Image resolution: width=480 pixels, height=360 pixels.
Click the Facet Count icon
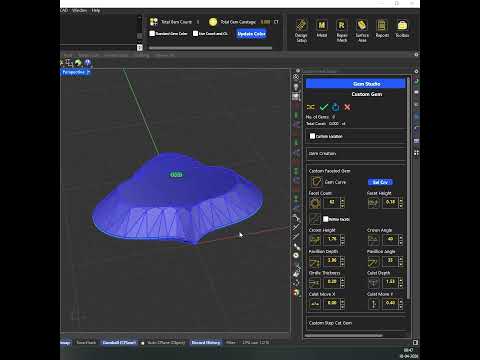(315, 203)
